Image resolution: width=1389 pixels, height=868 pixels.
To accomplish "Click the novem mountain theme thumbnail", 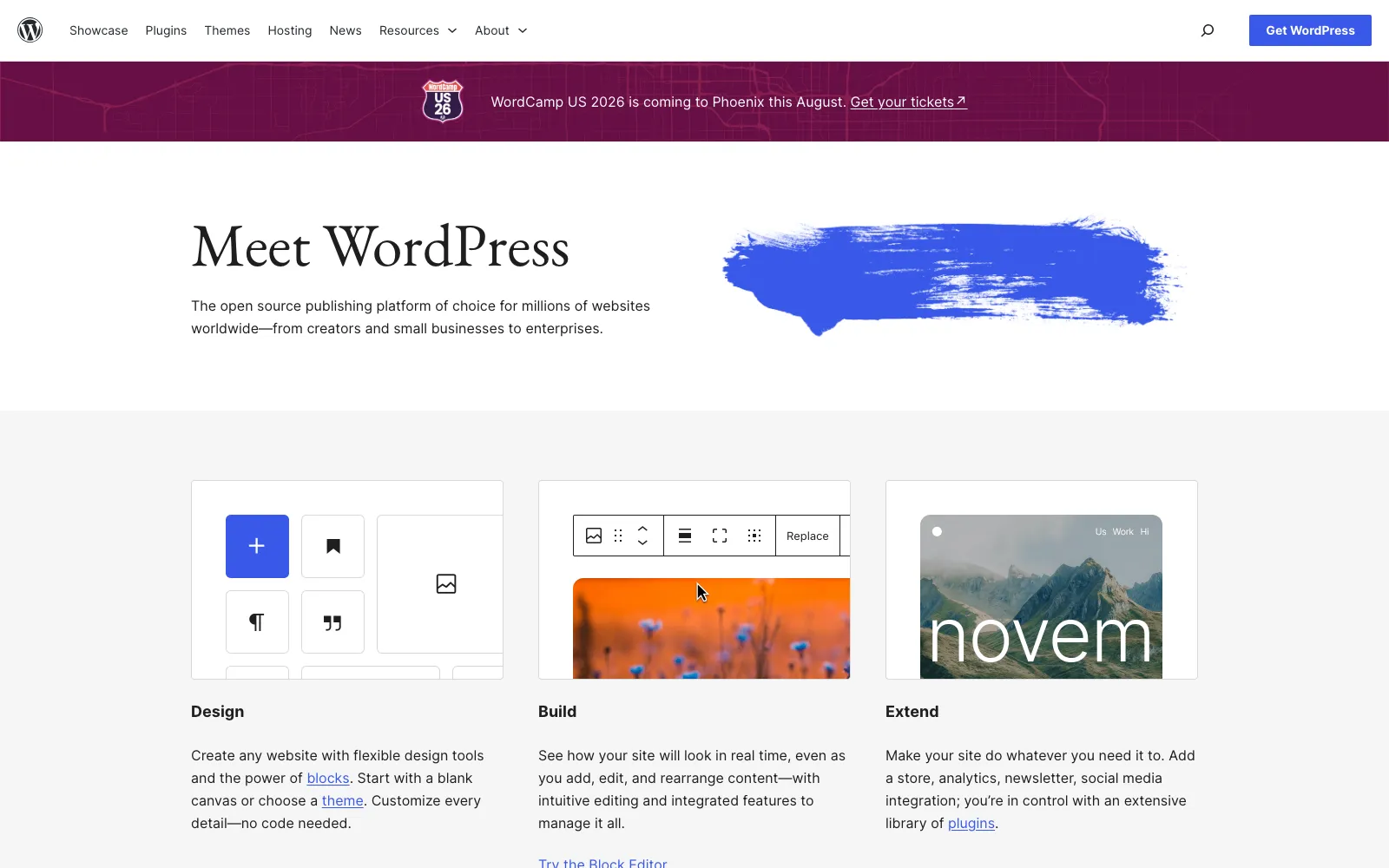I will pos(1041,596).
